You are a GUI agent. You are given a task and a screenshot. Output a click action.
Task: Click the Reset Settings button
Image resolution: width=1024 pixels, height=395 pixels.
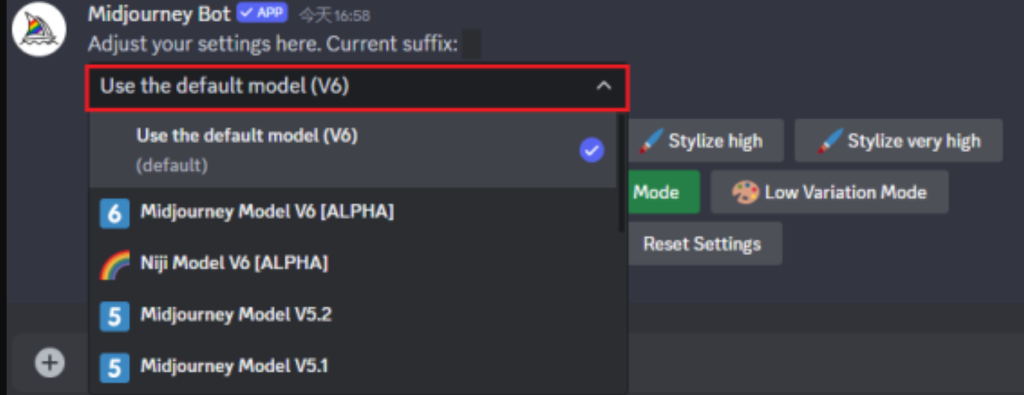point(702,244)
